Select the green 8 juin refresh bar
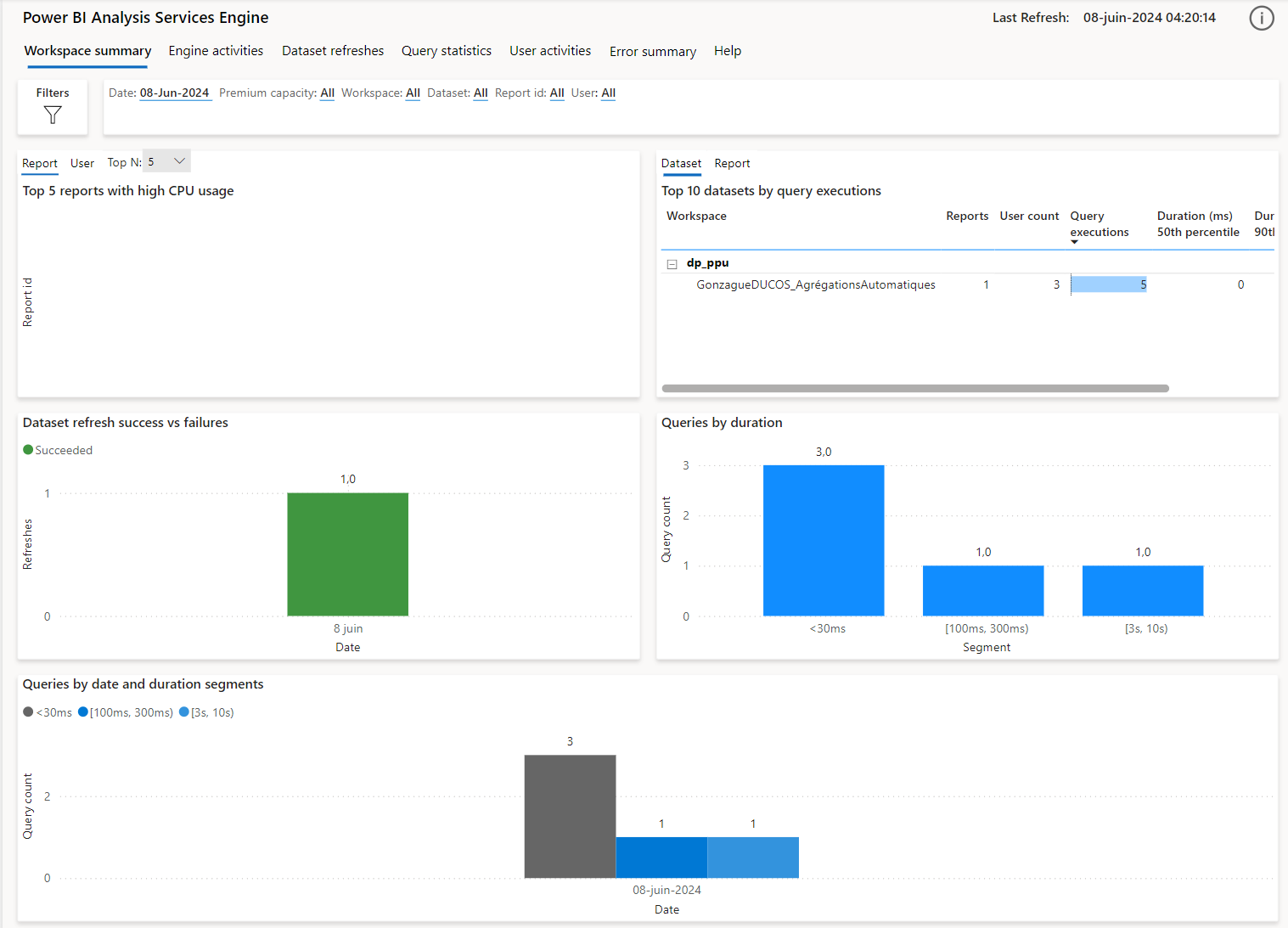 point(348,554)
